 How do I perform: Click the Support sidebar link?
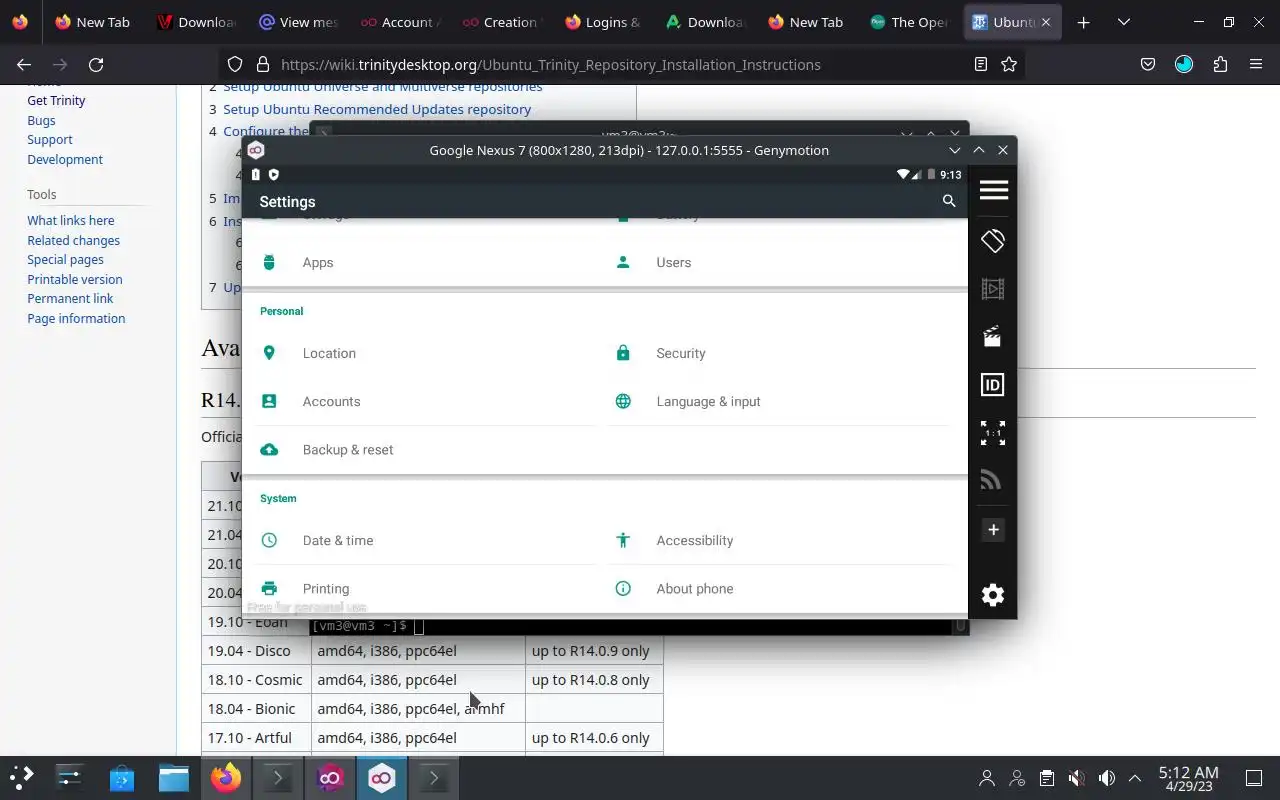50,140
